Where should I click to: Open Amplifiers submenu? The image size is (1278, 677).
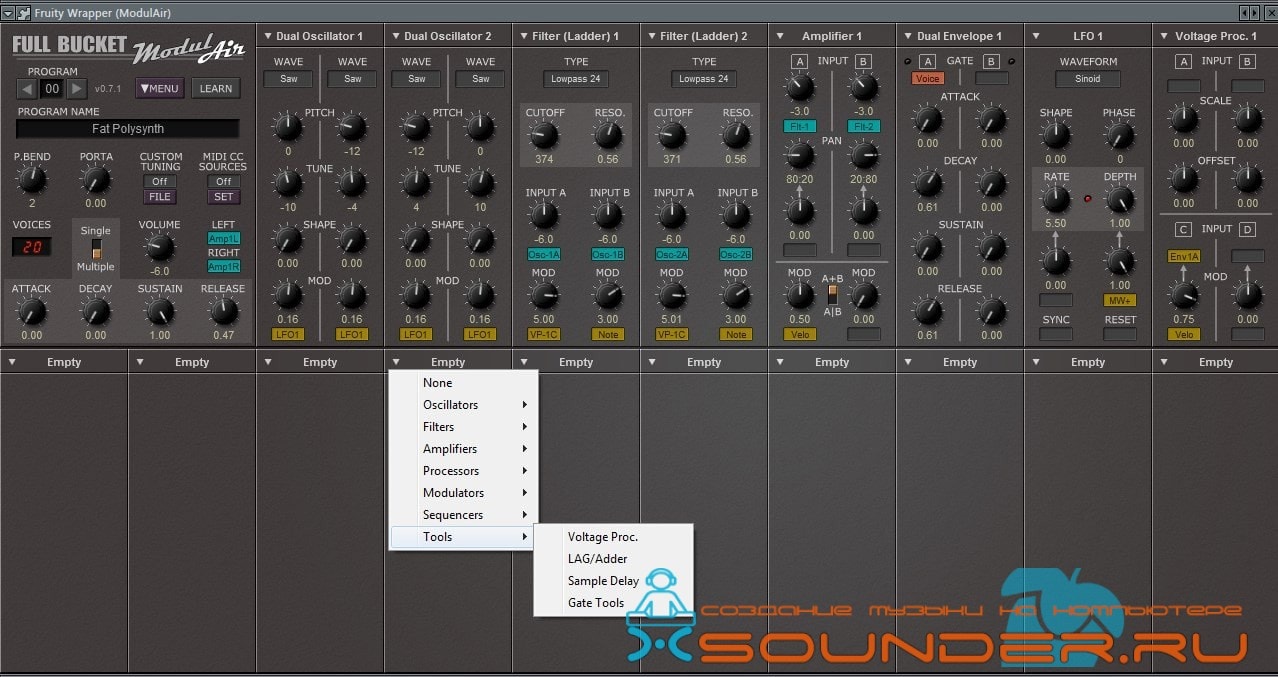click(464, 449)
